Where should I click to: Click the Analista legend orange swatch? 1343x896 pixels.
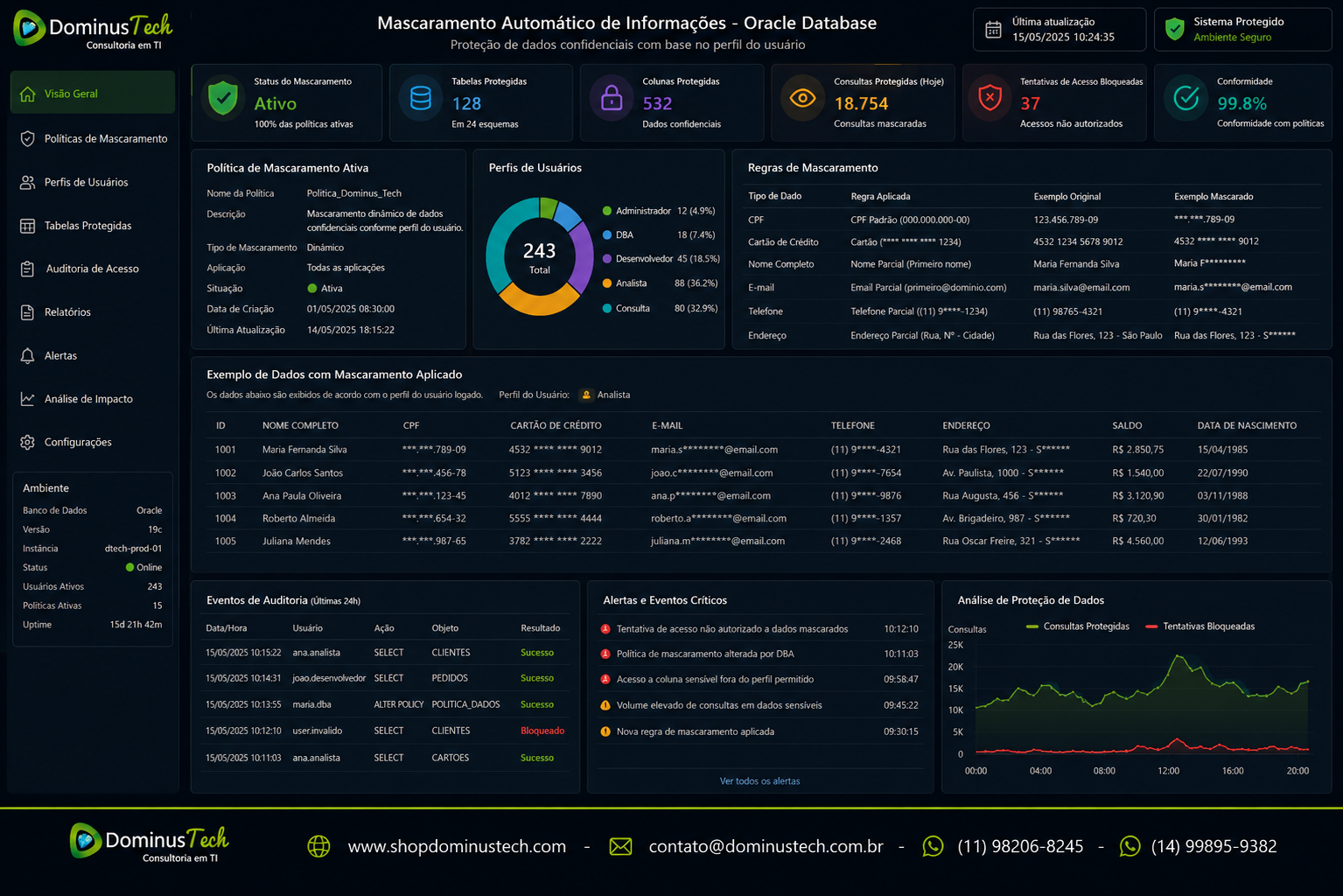pyautogui.click(x=607, y=283)
